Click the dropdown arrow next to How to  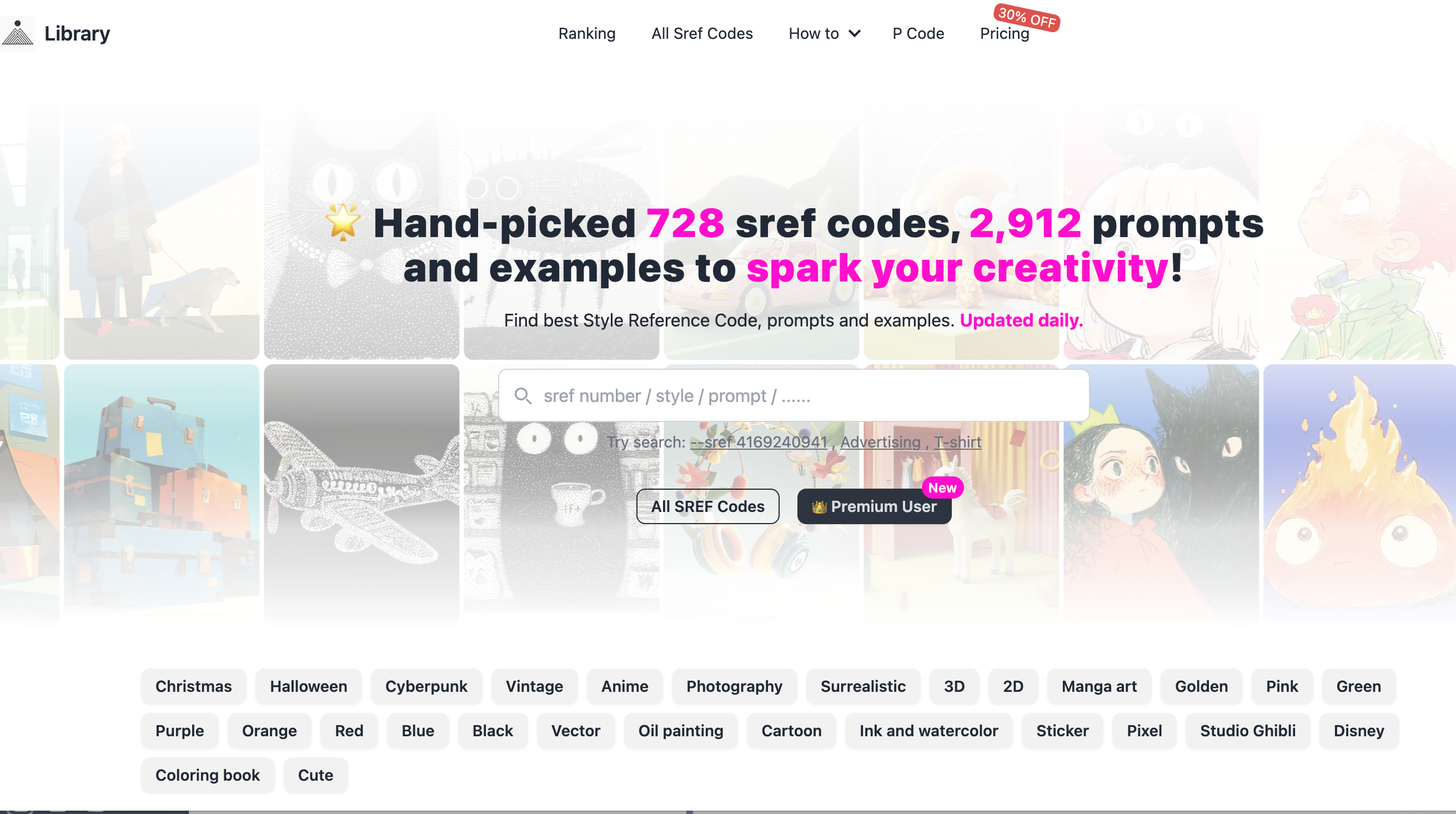(855, 33)
